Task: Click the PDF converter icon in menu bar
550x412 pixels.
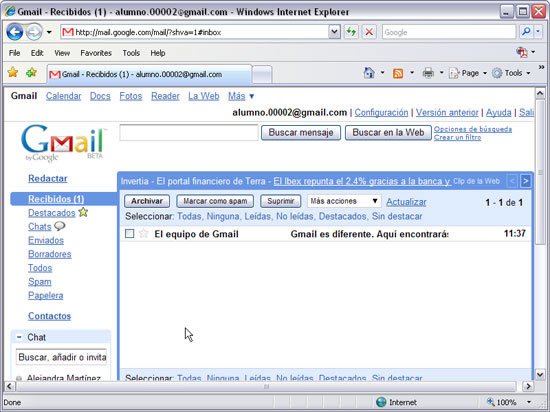Action: click(522, 52)
